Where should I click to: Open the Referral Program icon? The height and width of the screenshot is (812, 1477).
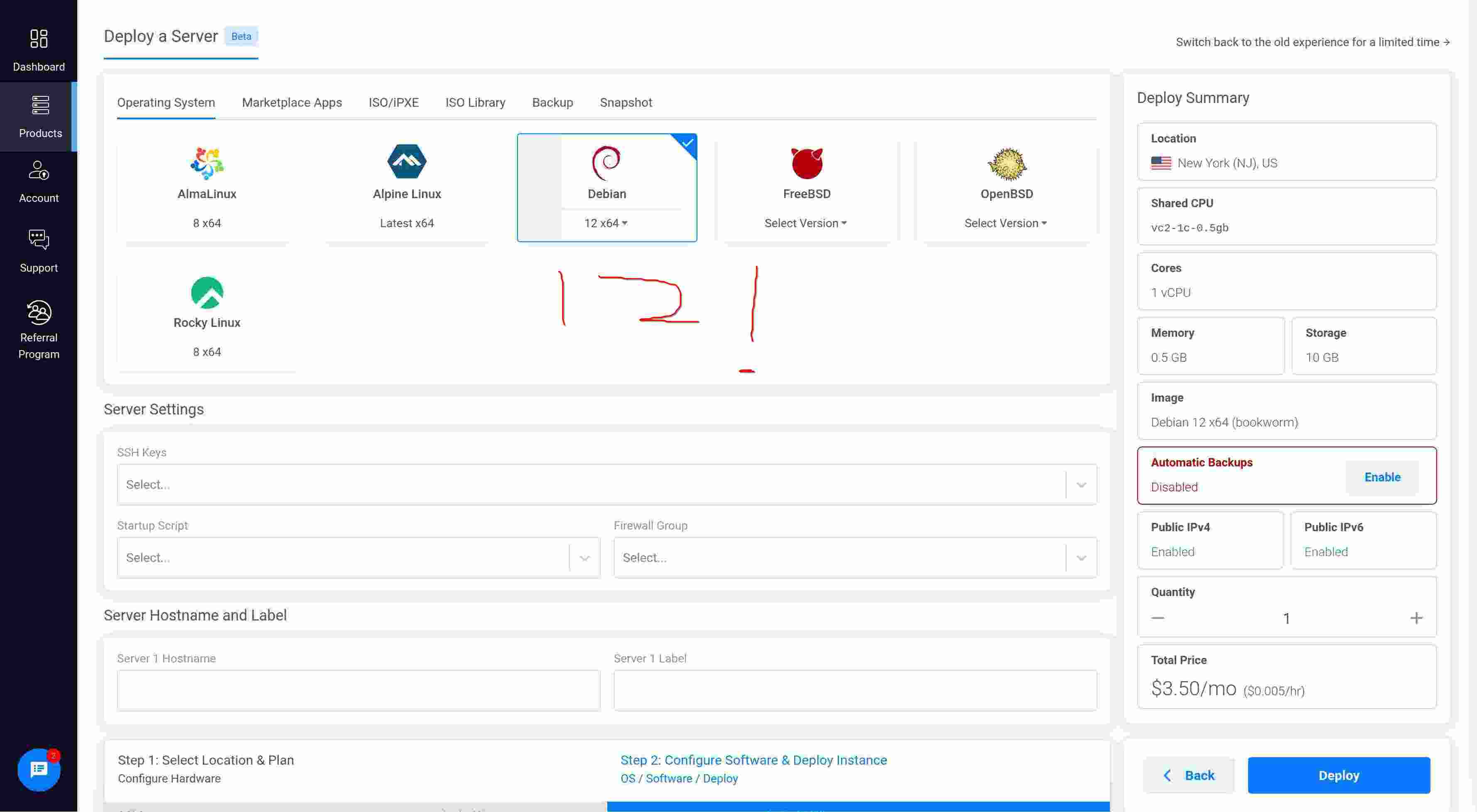(x=39, y=312)
